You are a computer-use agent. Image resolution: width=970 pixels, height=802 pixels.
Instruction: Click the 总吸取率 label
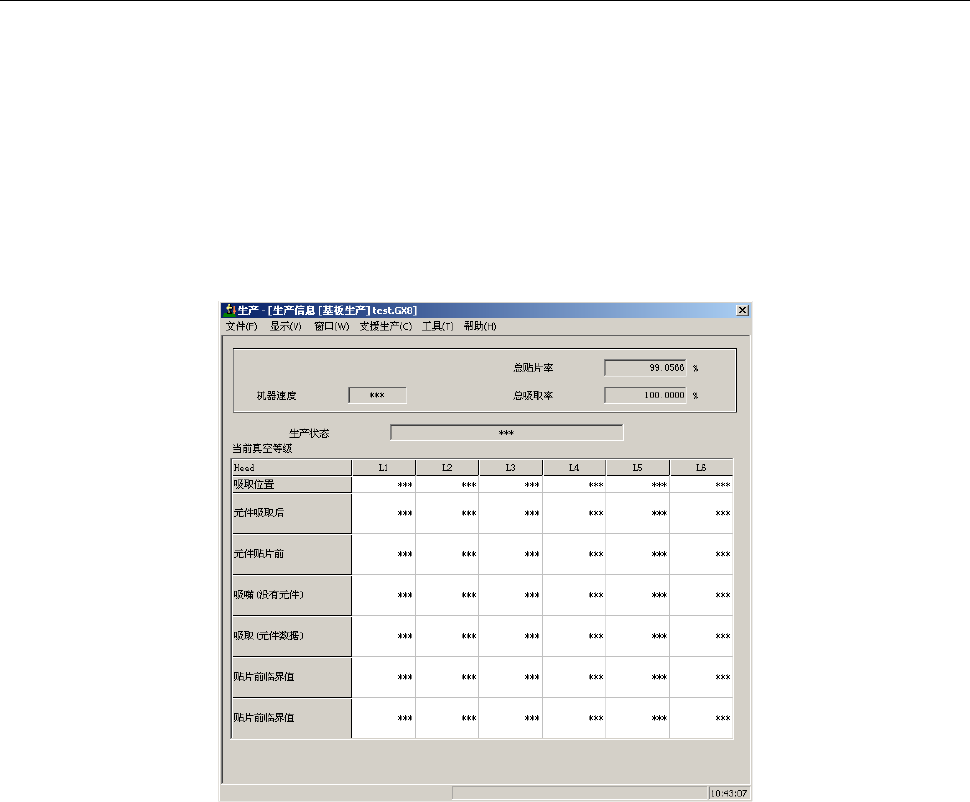point(533,395)
